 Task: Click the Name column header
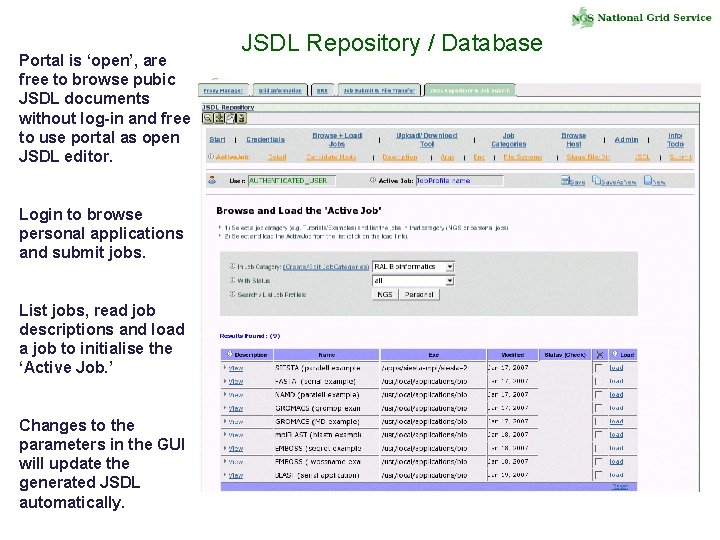[x=326, y=354]
